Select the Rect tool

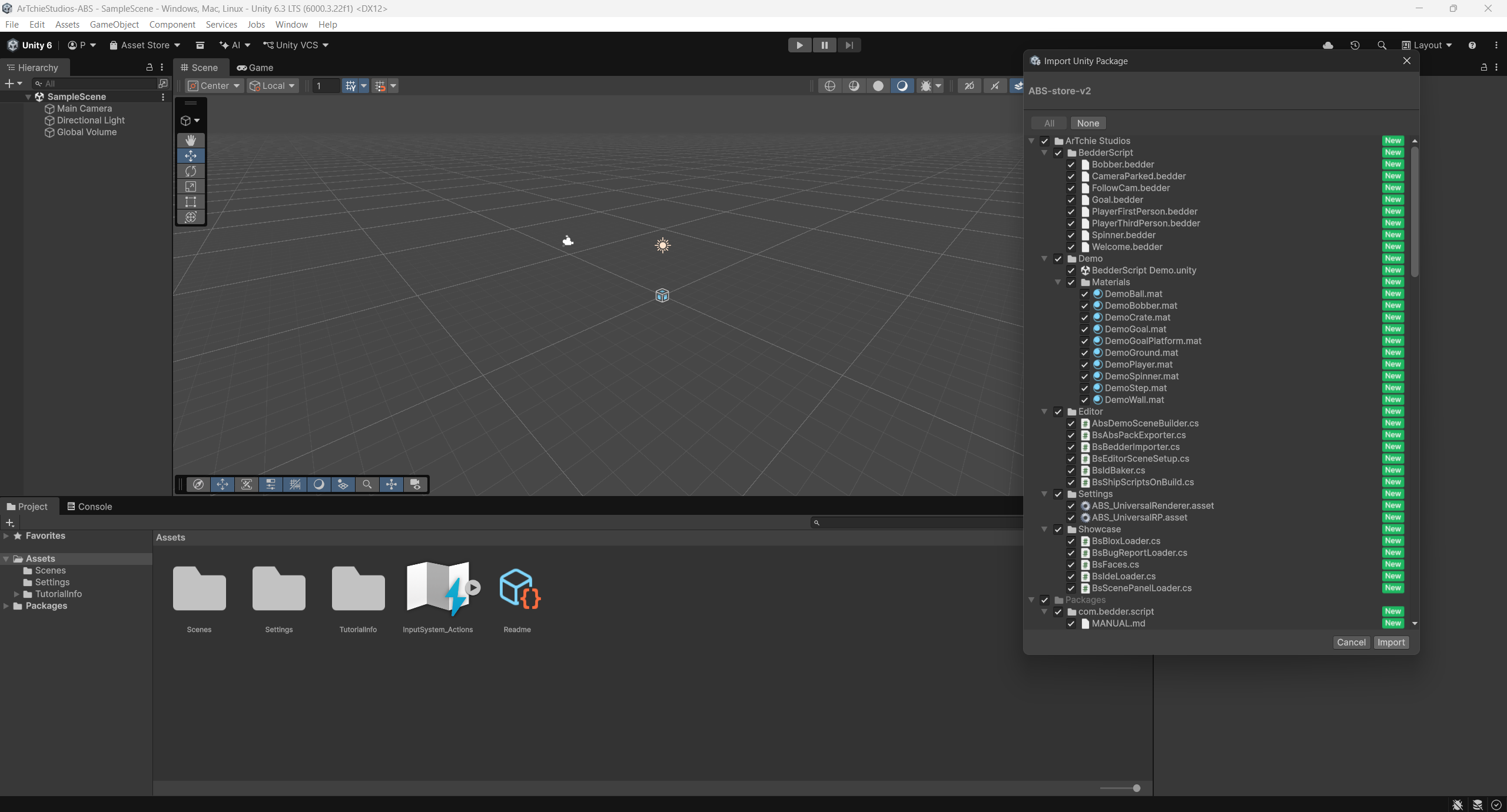click(x=191, y=202)
